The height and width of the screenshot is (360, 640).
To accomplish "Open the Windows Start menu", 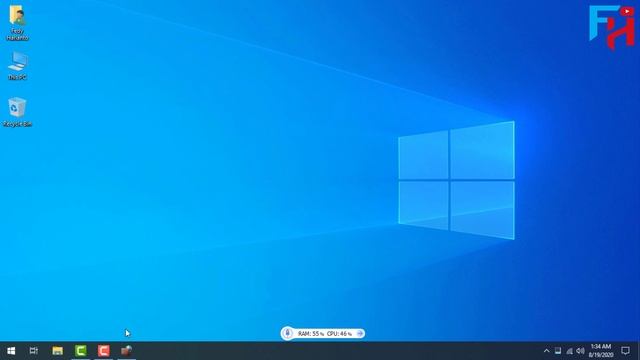I will [11, 351].
